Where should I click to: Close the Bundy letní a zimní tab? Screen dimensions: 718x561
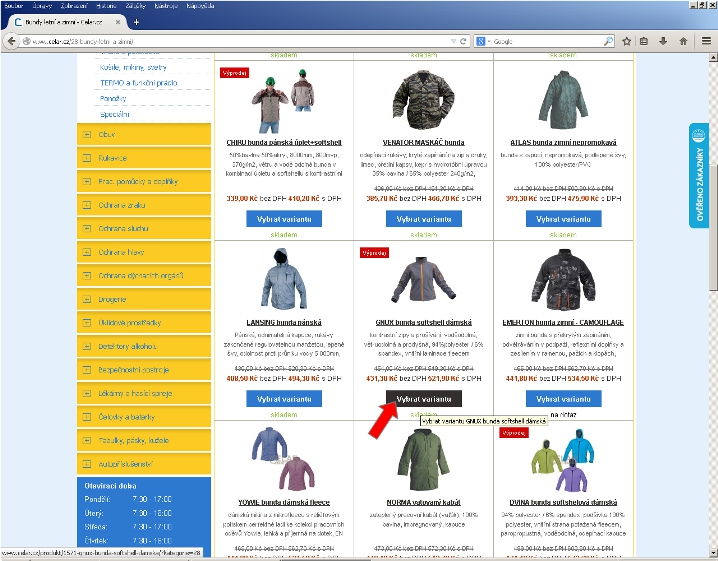pyautogui.click(x=118, y=22)
